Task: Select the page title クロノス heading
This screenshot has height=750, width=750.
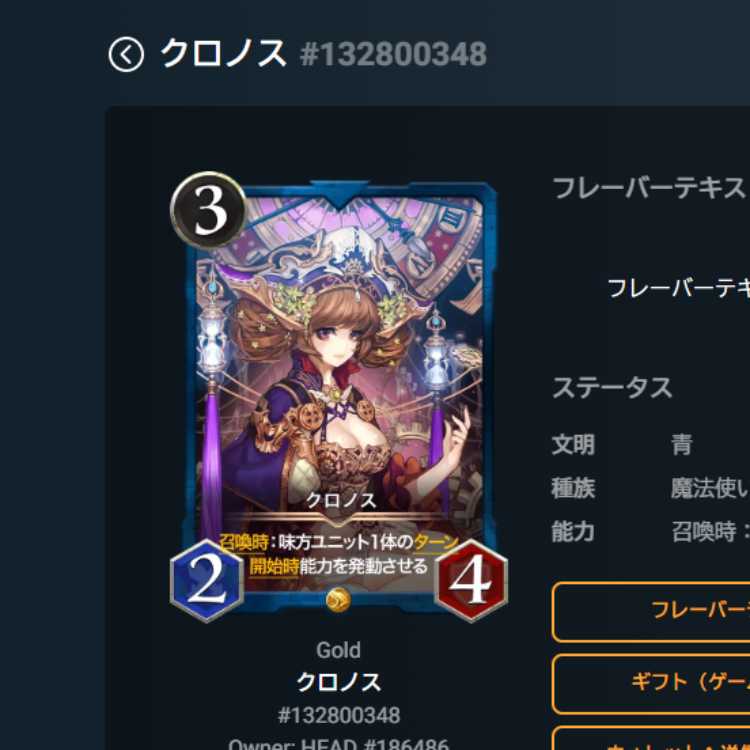Action: [223, 54]
